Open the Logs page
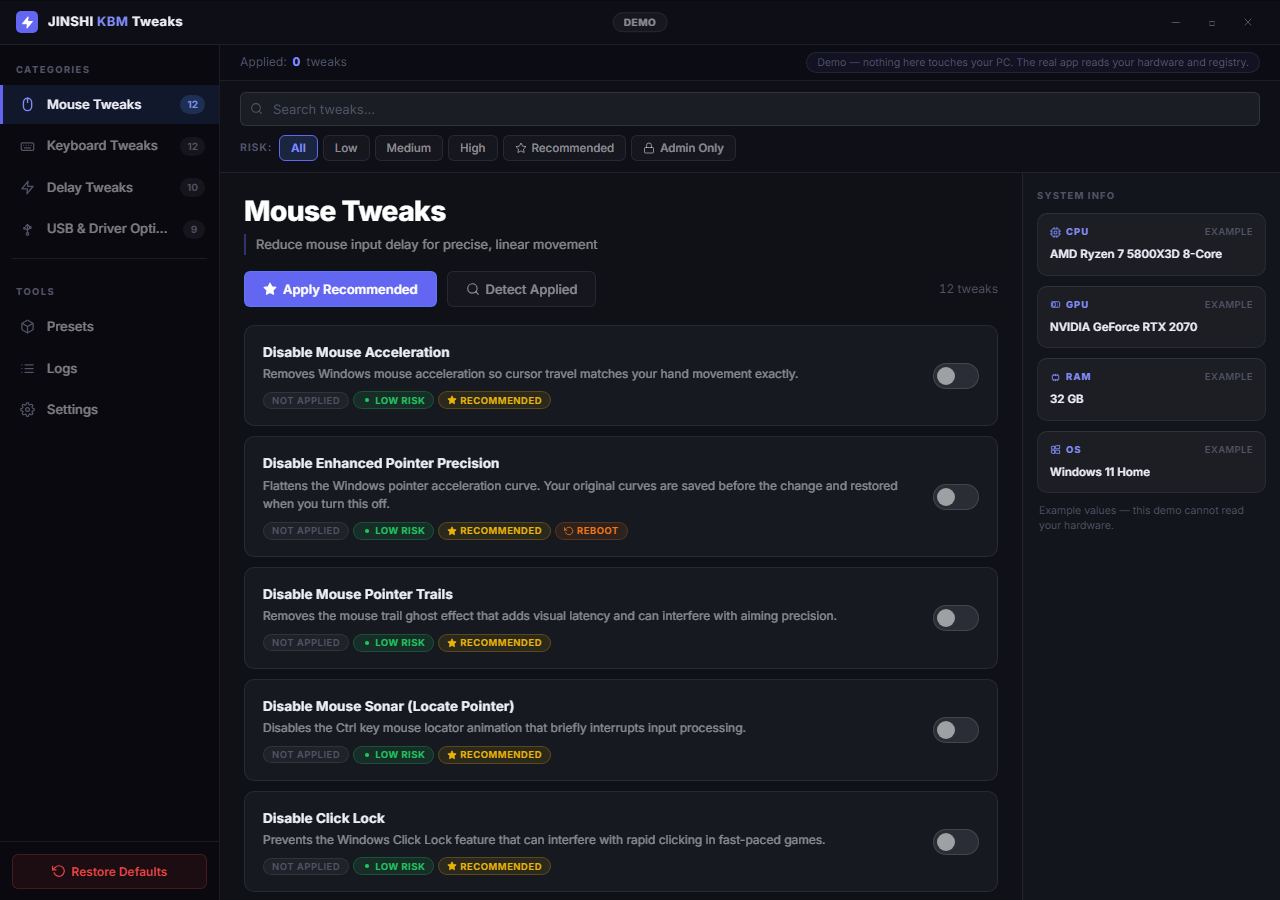The image size is (1280, 900). 110,369
